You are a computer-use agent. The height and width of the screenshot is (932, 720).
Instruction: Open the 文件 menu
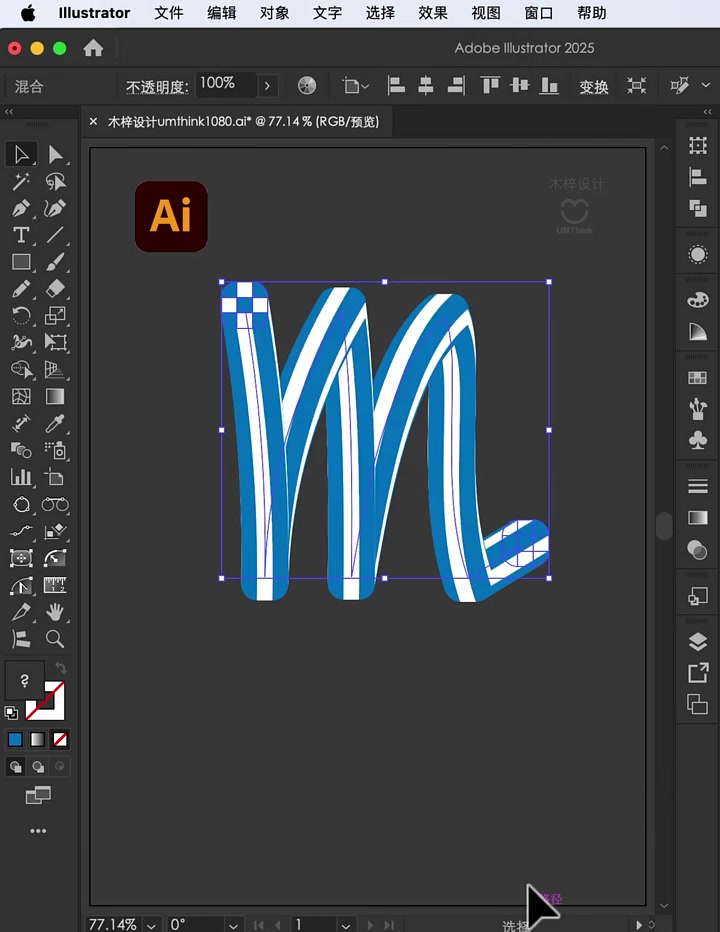click(x=169, y=13)
